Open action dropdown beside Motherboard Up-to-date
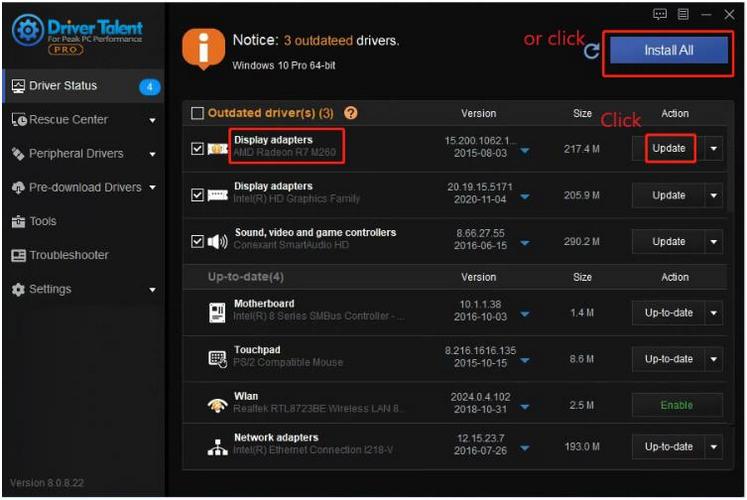The image size is (747, 500). (714, 313)
